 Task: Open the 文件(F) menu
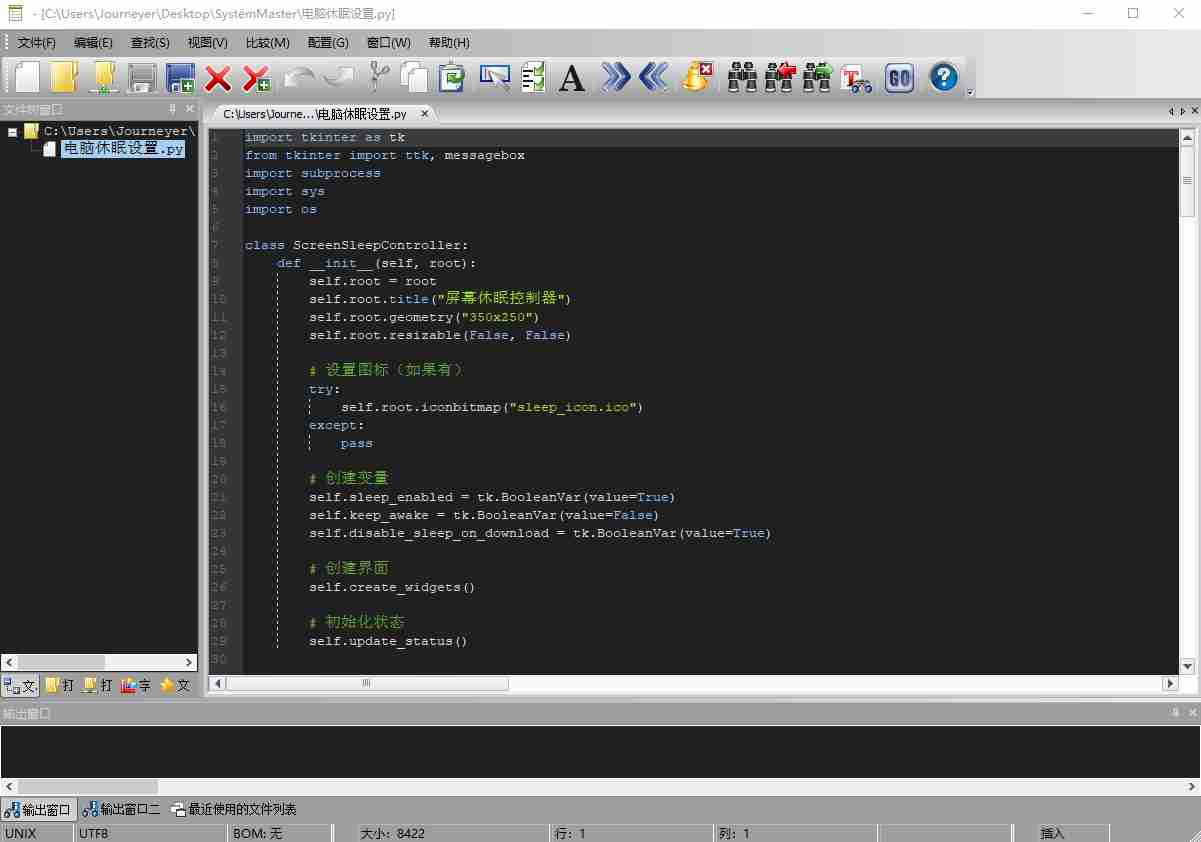[x=37, y=43]
